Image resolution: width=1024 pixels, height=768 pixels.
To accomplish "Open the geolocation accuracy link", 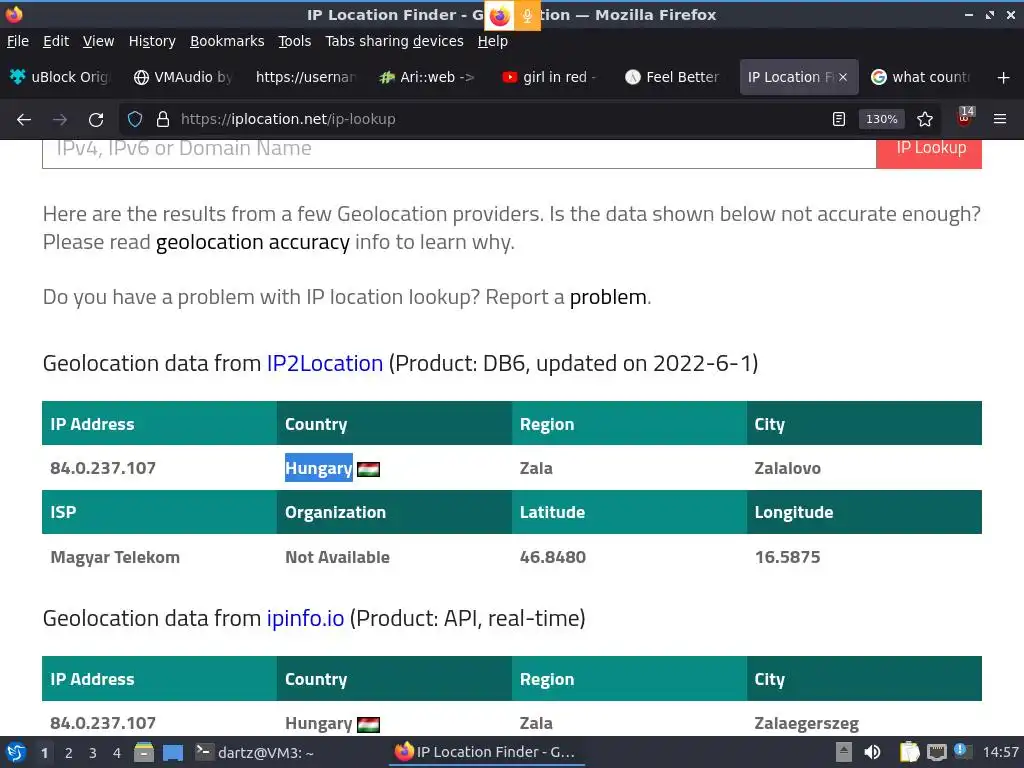I will point(253,242).
